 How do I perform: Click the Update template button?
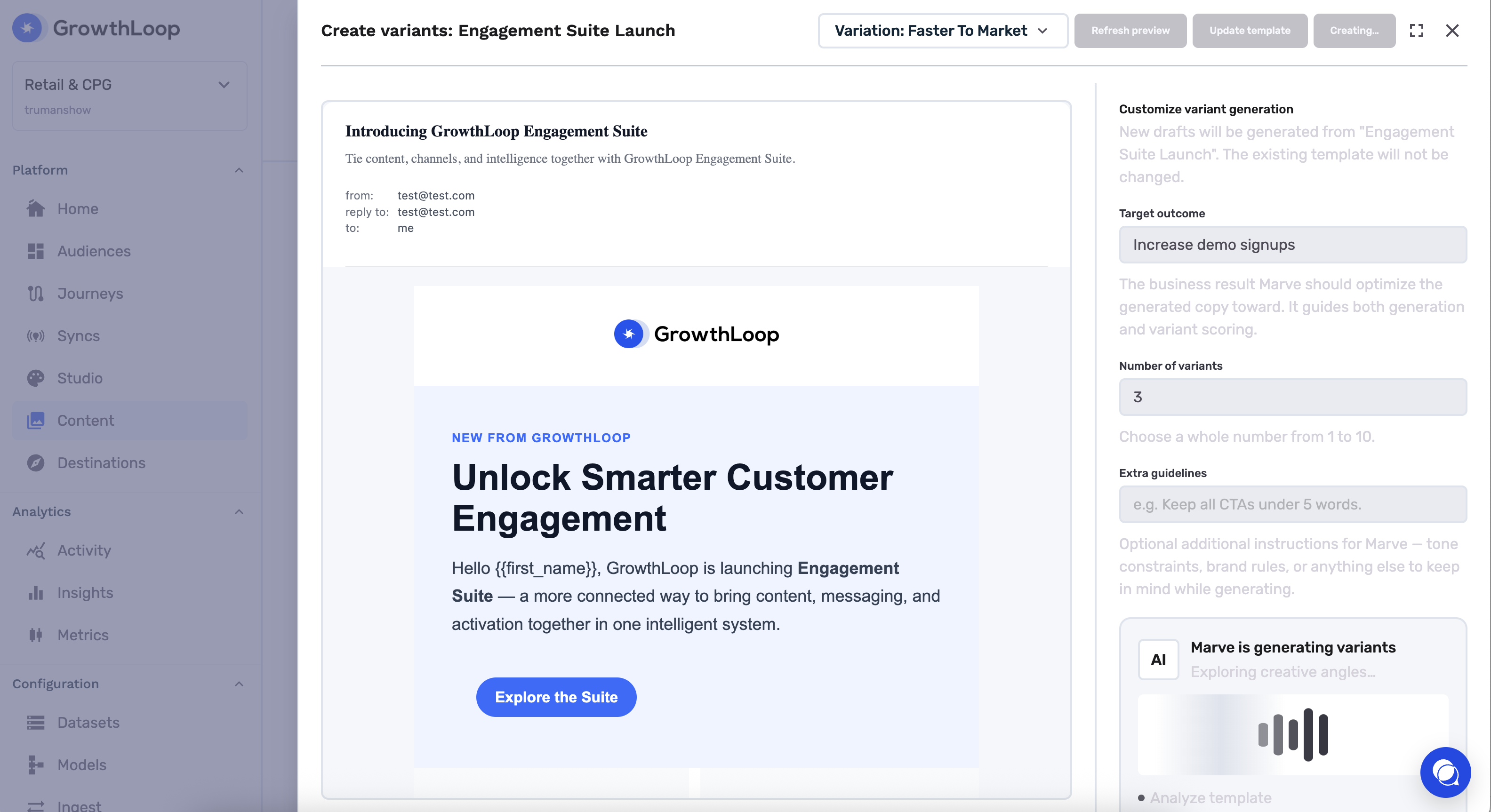point(1250,31)
